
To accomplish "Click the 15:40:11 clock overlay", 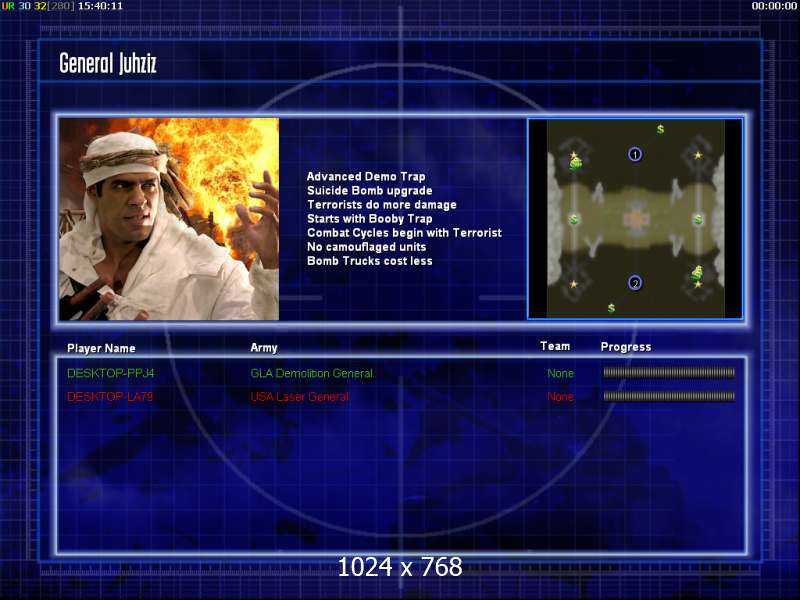I will pyautogui.click(x=100, y=6).
